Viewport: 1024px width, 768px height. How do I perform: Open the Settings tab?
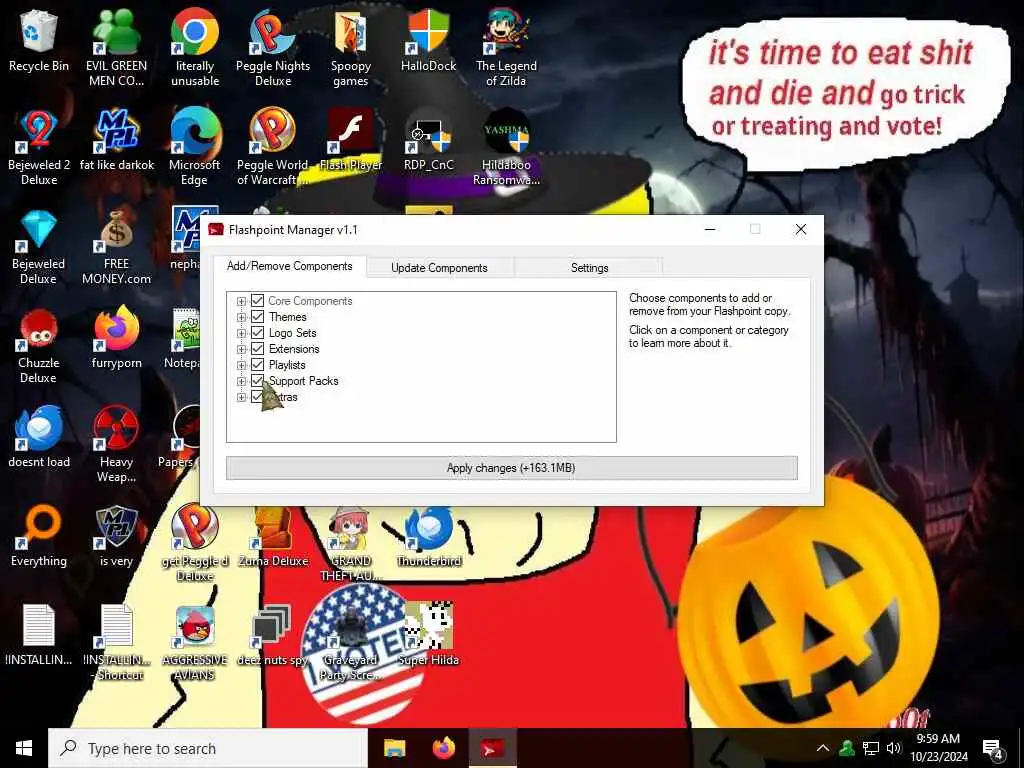click(x=589, y=268)
